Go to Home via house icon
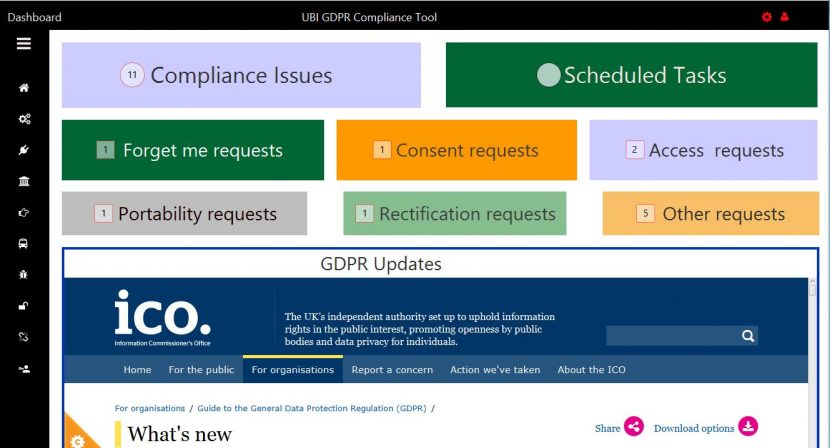Screen dimensions: 830x448 point(24,88)
